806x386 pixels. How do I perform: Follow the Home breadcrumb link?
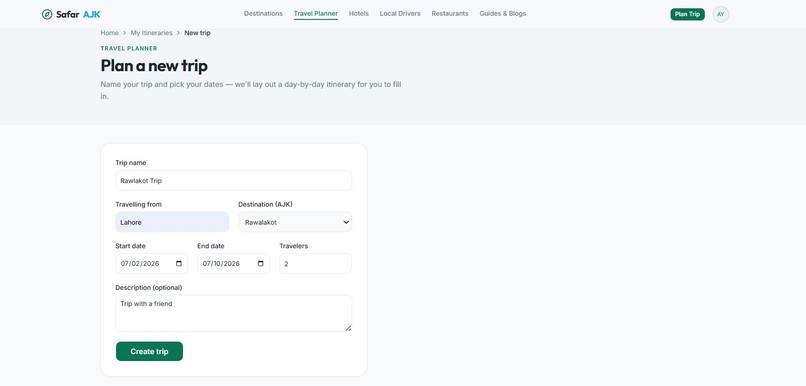(x=109, y=33)
